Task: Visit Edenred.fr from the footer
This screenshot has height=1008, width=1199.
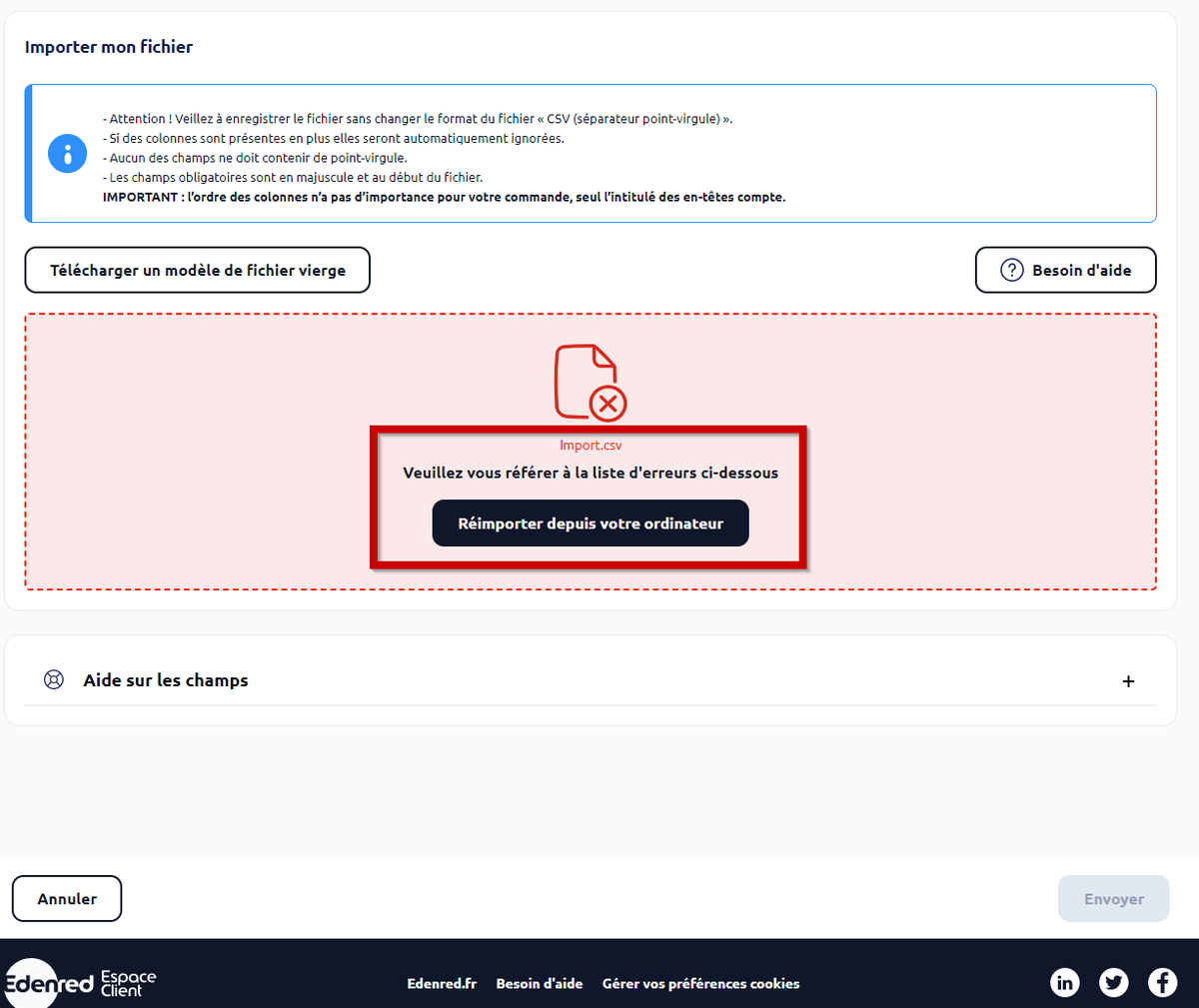Action: click(442, 983)
